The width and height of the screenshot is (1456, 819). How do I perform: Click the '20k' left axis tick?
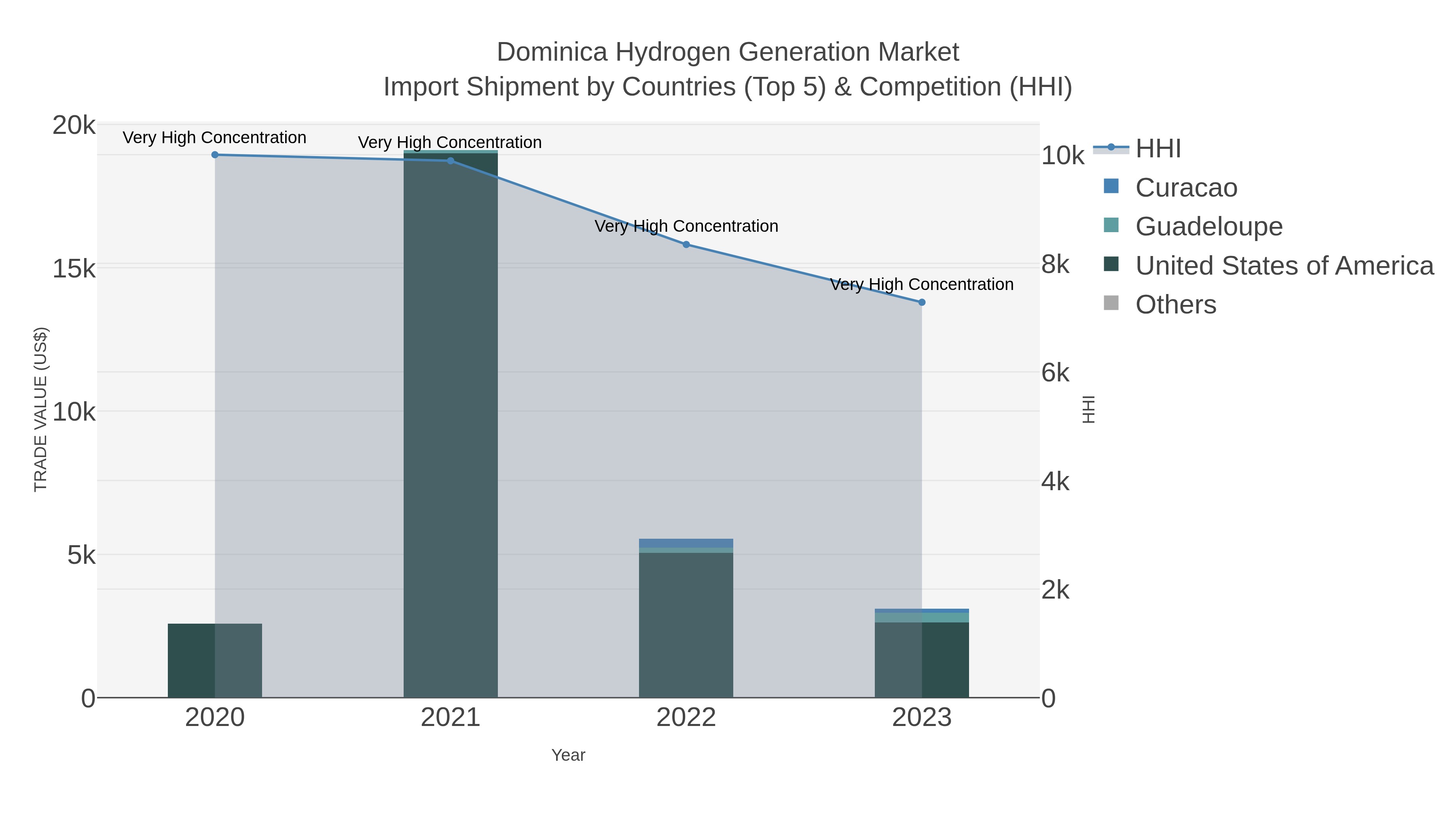pyautogui.click(x=74, y=125)
